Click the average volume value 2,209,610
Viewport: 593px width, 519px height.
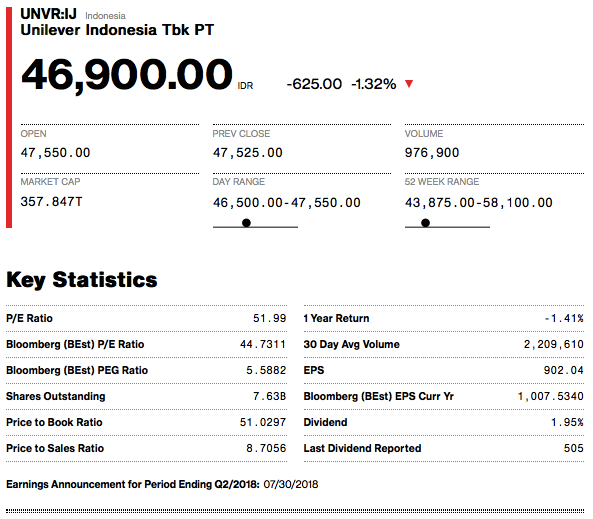554,345
